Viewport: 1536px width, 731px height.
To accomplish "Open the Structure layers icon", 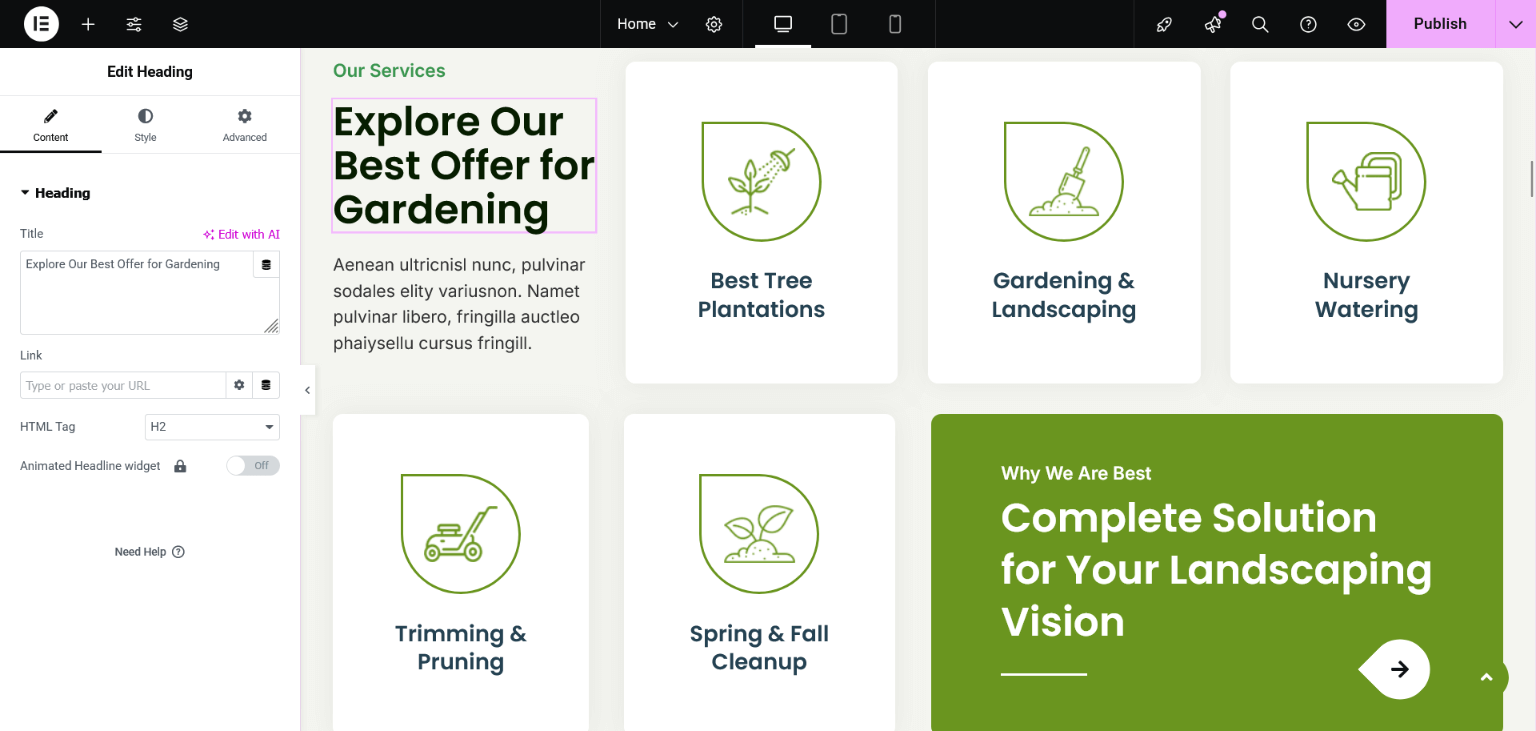I will tap(180, 24).
